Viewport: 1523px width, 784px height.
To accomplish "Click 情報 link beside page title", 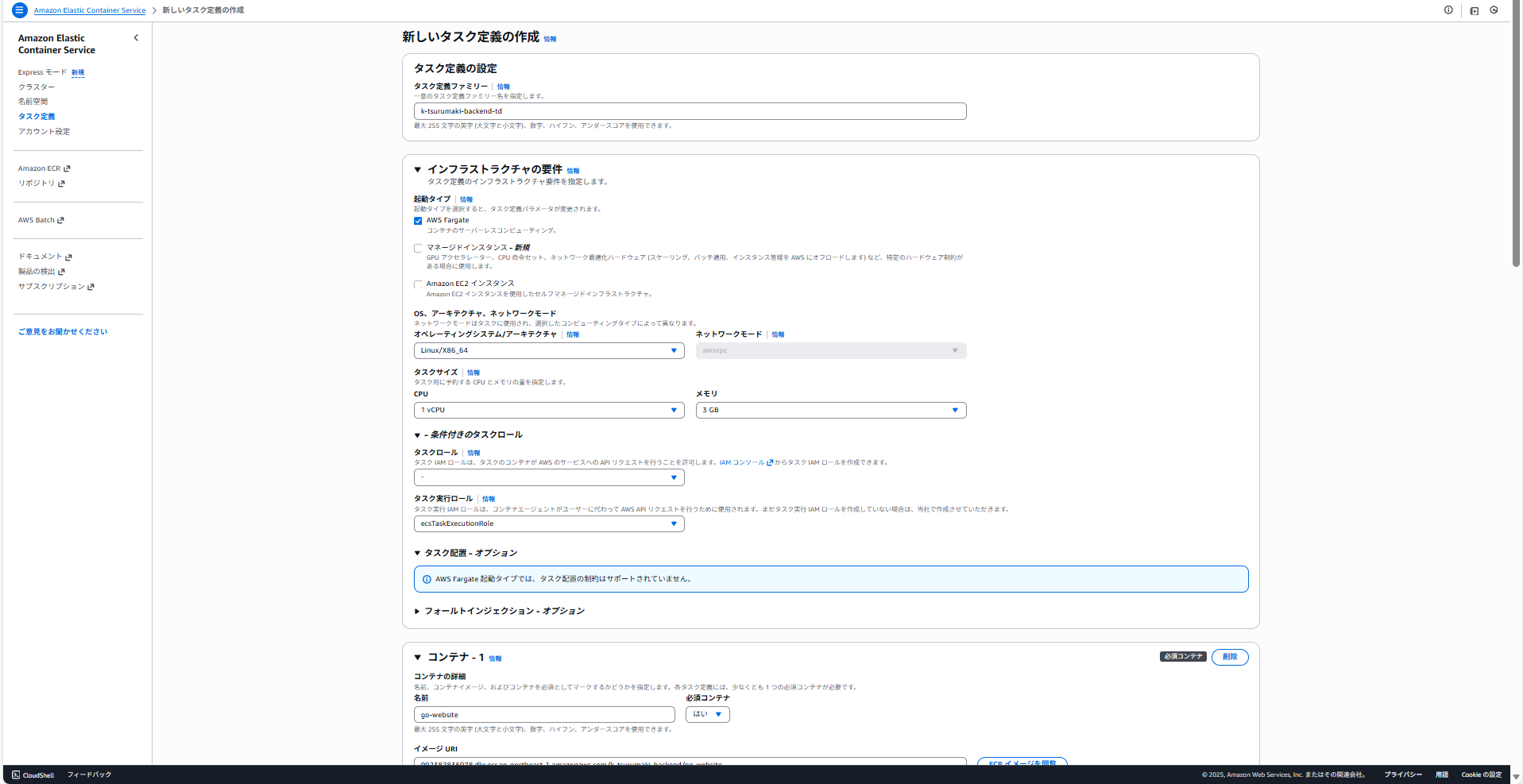I will pyautogui.click(x=550, y=39).
